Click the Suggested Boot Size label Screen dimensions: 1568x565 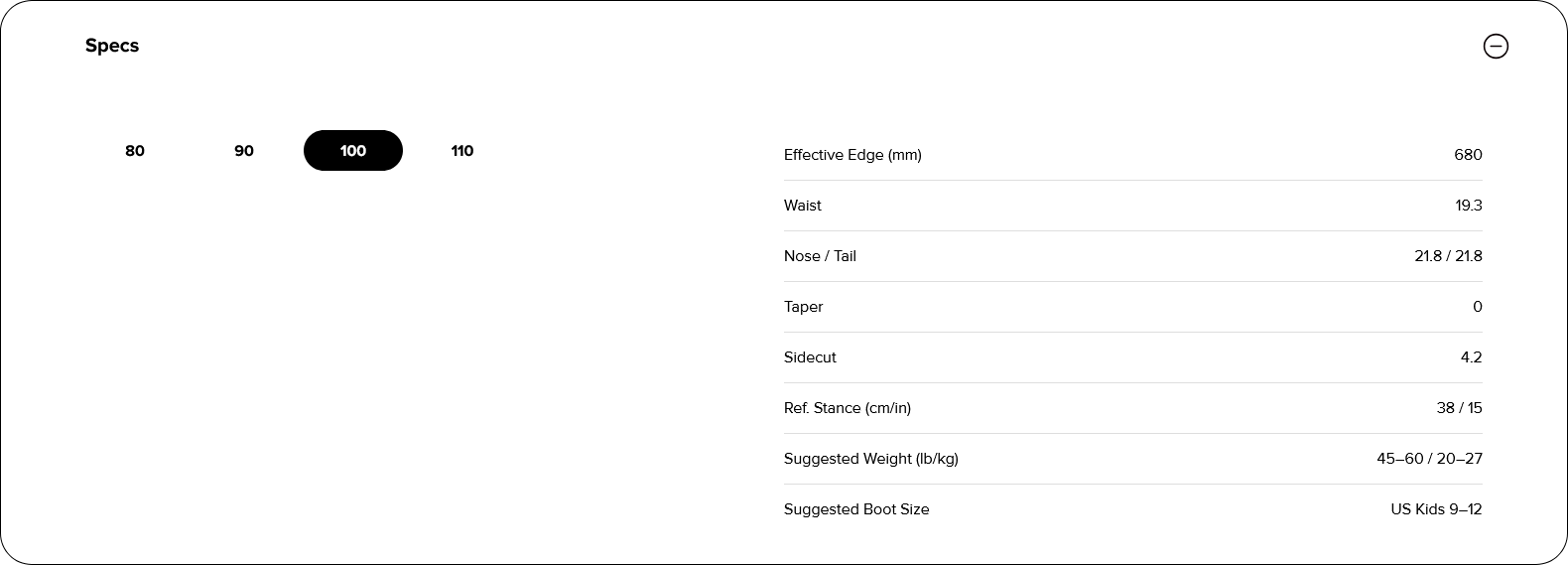(856, 509)
